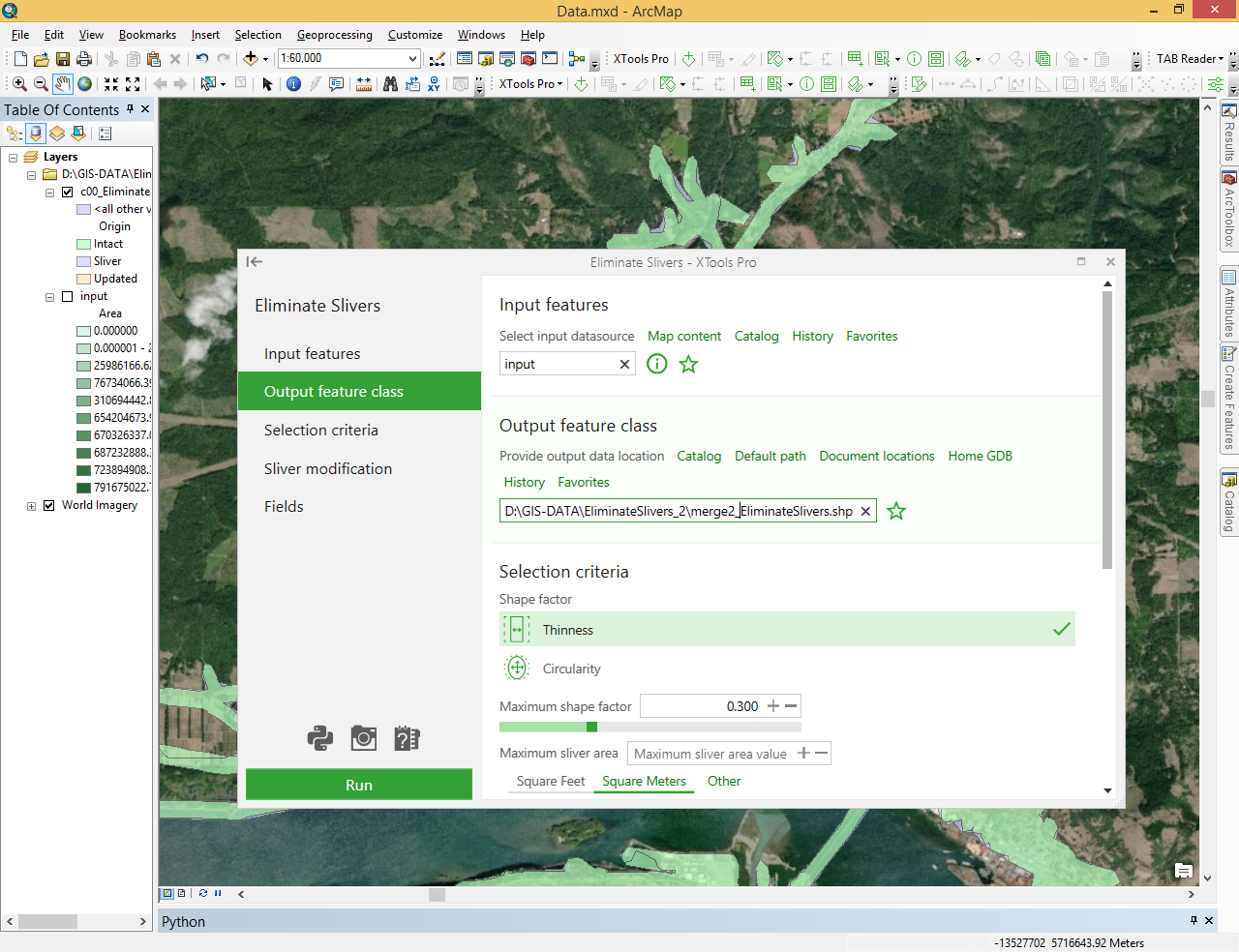Click the Add Data icon

point(251,59)
